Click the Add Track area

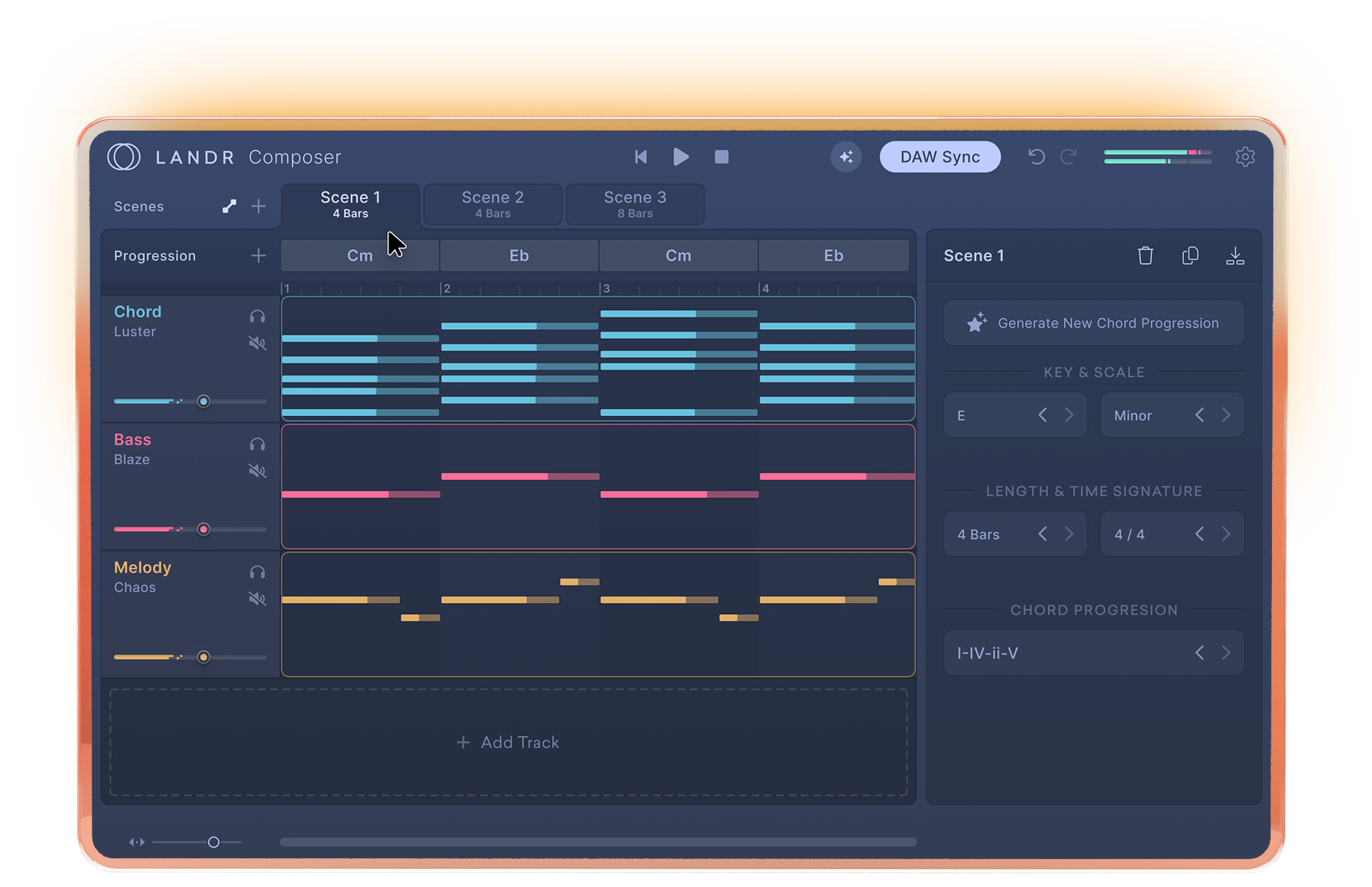pyautogui.click(x=508, y=742)
